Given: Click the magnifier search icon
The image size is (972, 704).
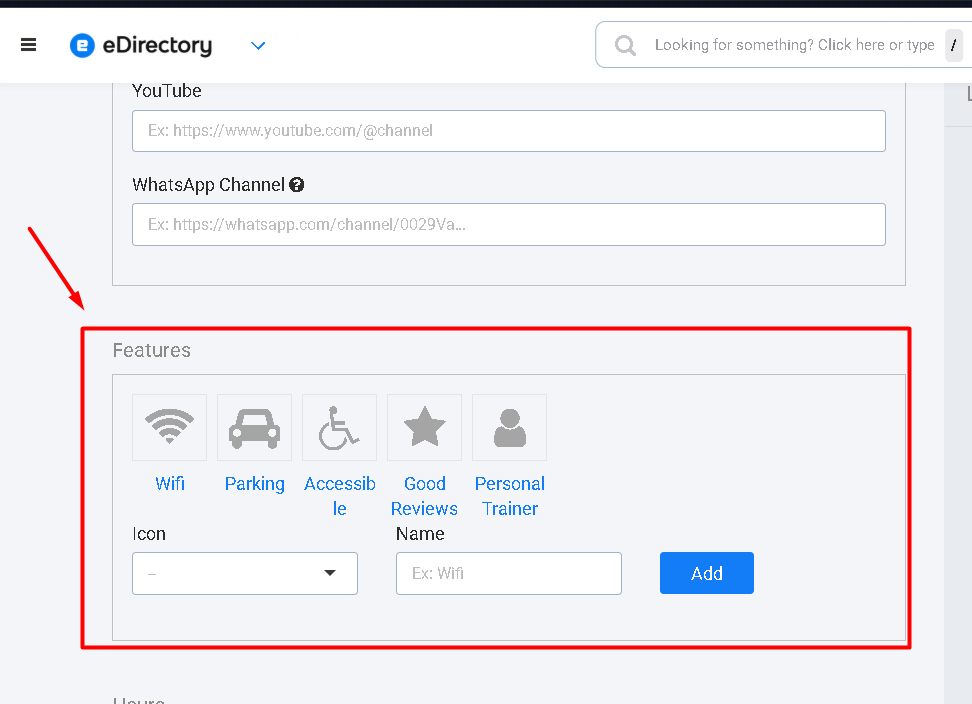Looking at the screenshot, I should coord(625,45).
